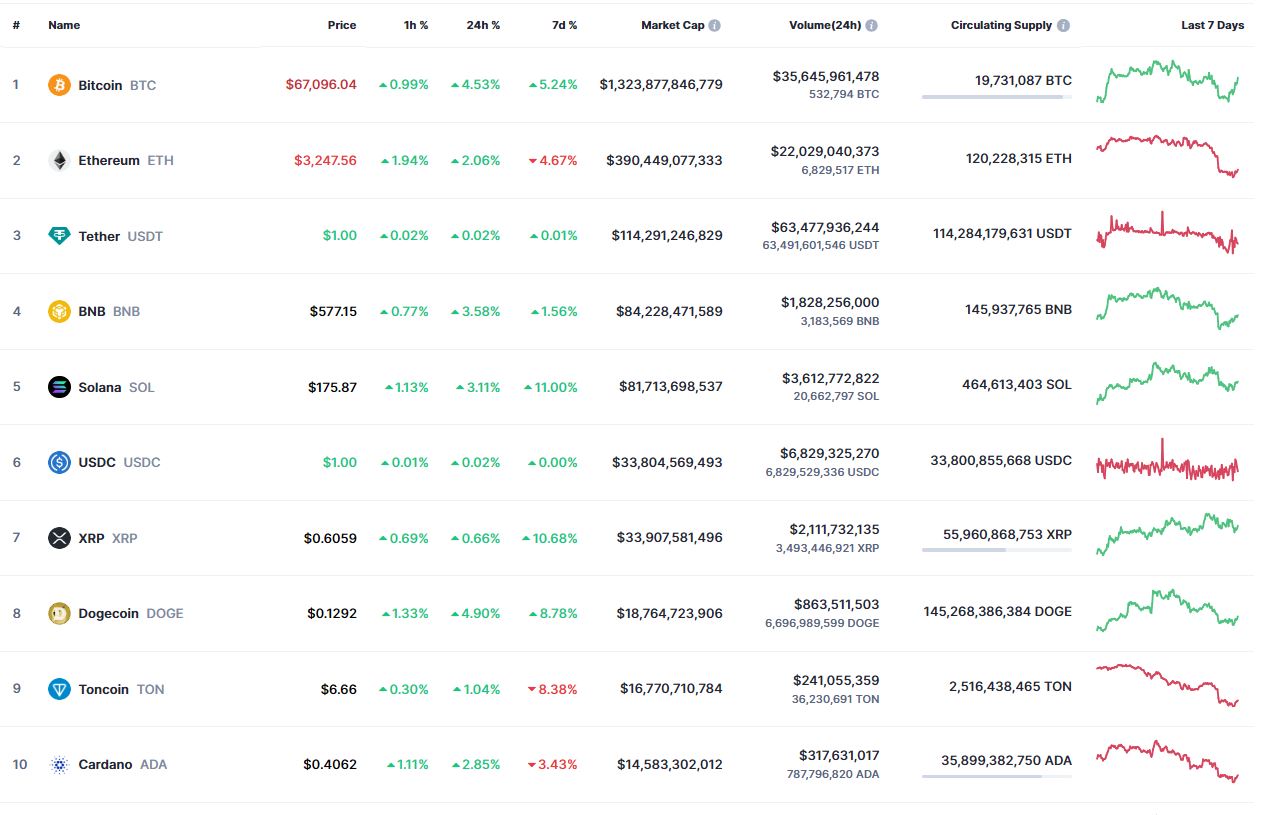Click the Toncoin logo icon
This screenshot has width=1267, height=815.
pyautogui.click(x=60, y=689)
